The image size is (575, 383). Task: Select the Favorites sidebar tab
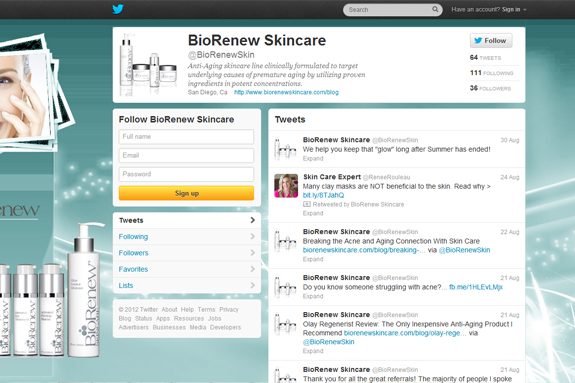click(187, 269)
